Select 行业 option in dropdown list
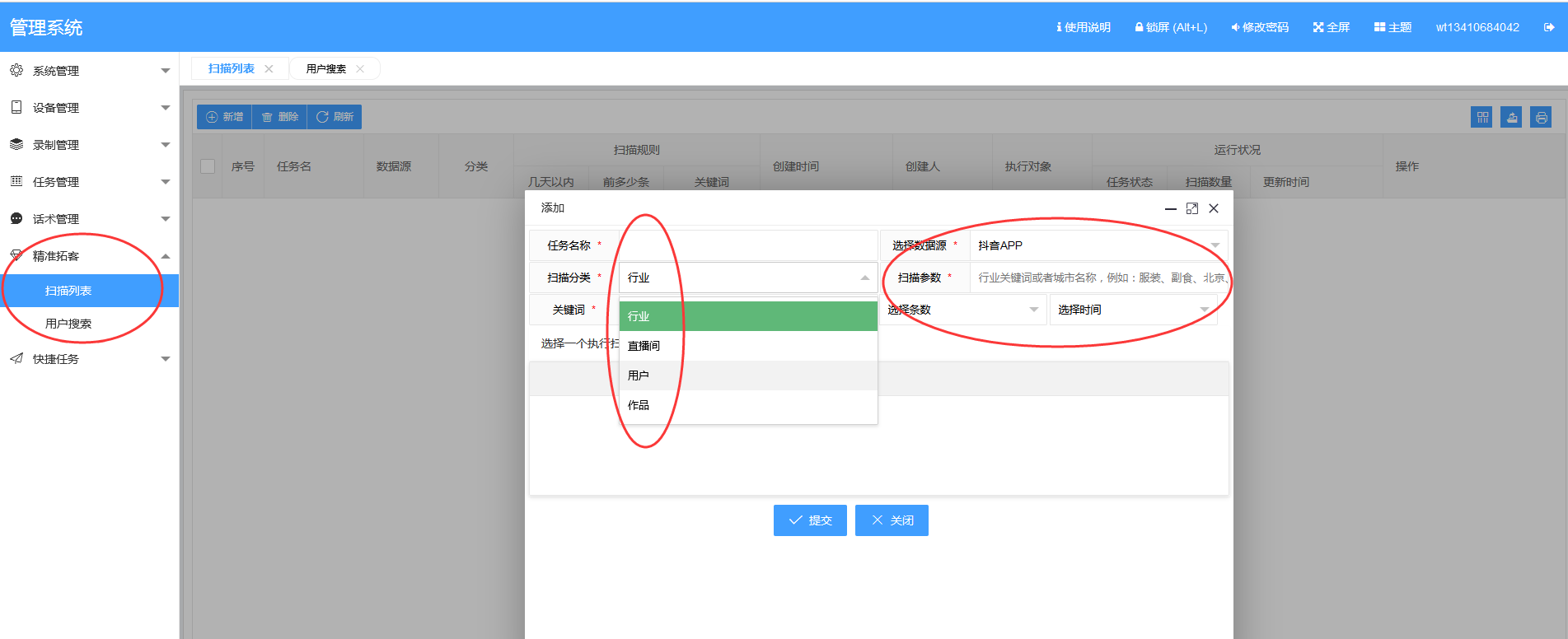Screen dimensions: 1568x639 [748, 316]
